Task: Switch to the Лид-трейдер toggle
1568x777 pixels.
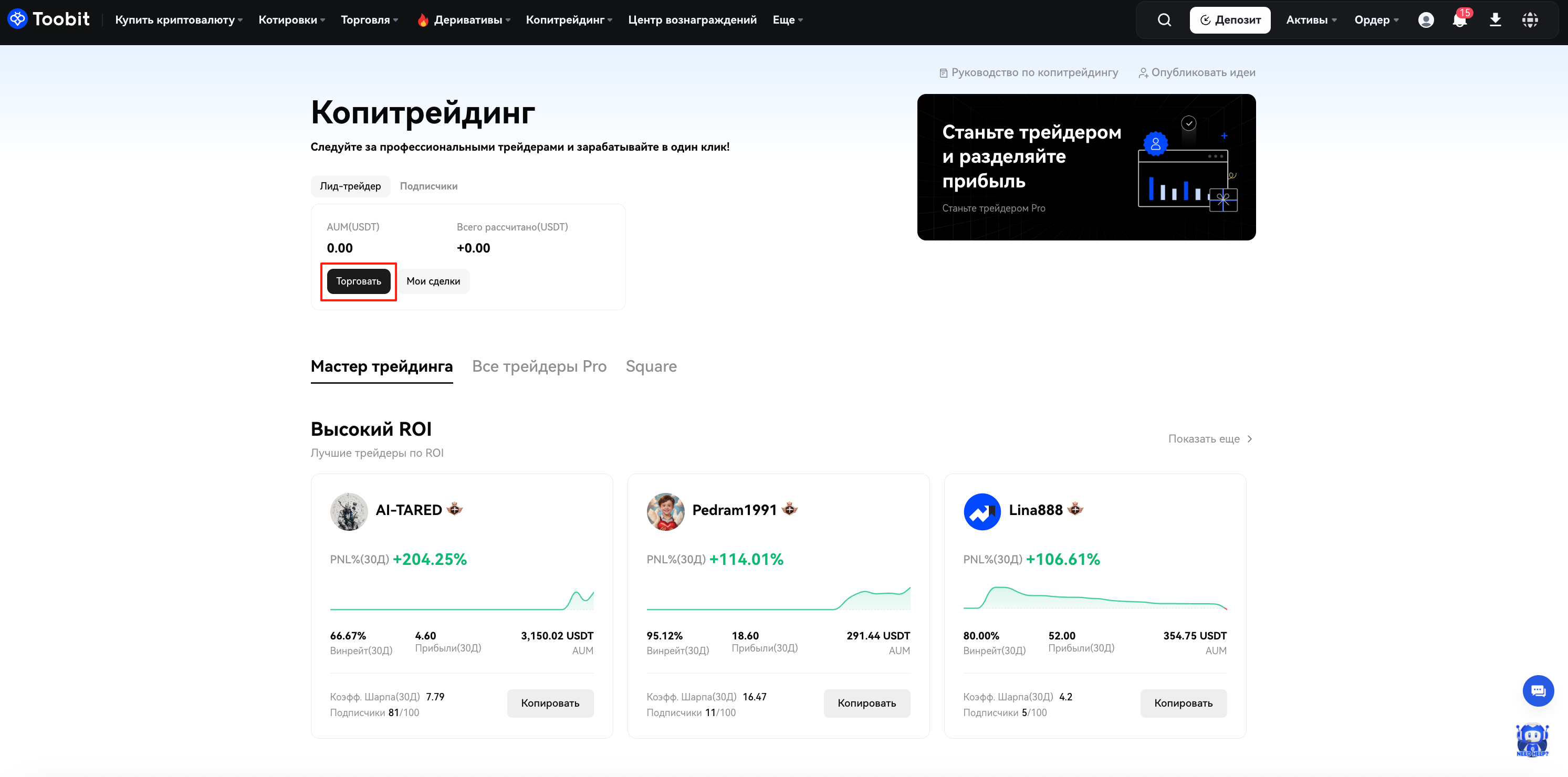Action: tap(350, 186)
